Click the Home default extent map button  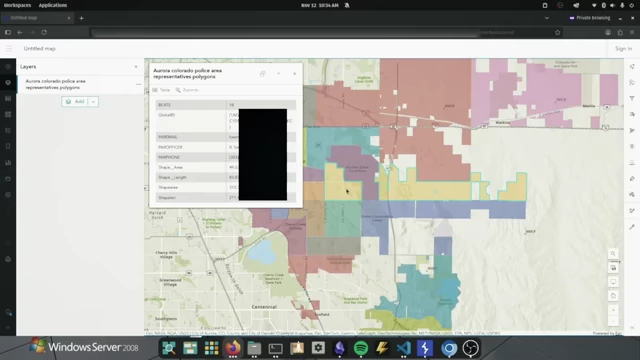coord(613,296)
